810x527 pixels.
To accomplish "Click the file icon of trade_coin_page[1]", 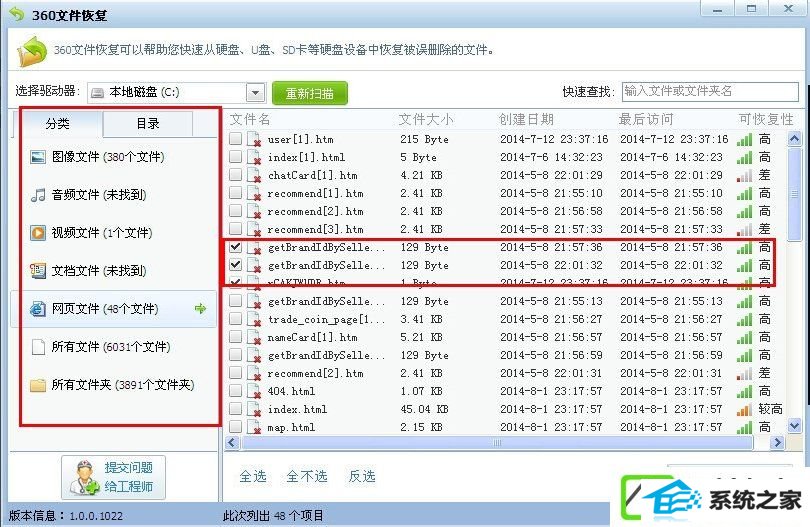I will click(254, 319).
